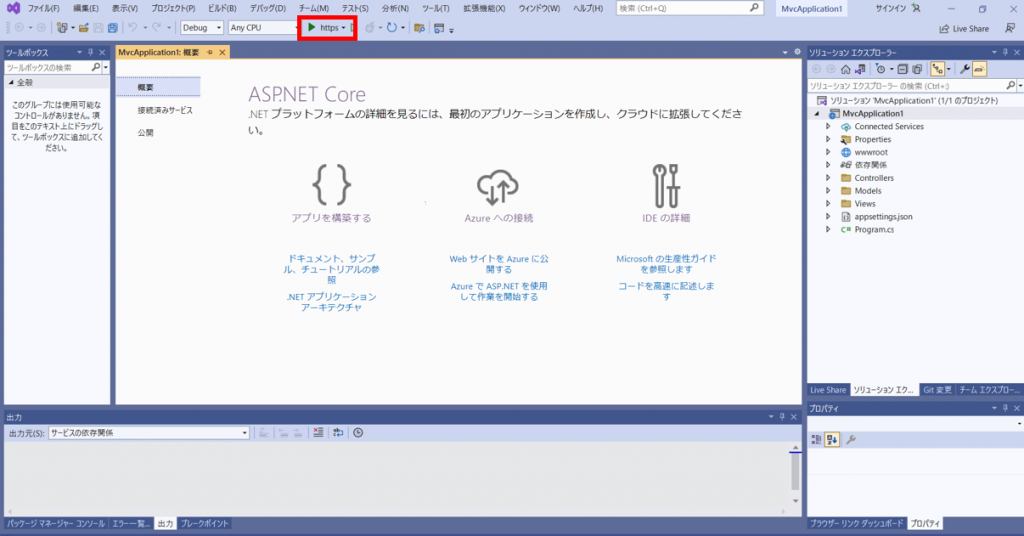This screenshot has height=536, width=1024.
Task: Click the feedback icon at top right
Action: [1010, 28]
